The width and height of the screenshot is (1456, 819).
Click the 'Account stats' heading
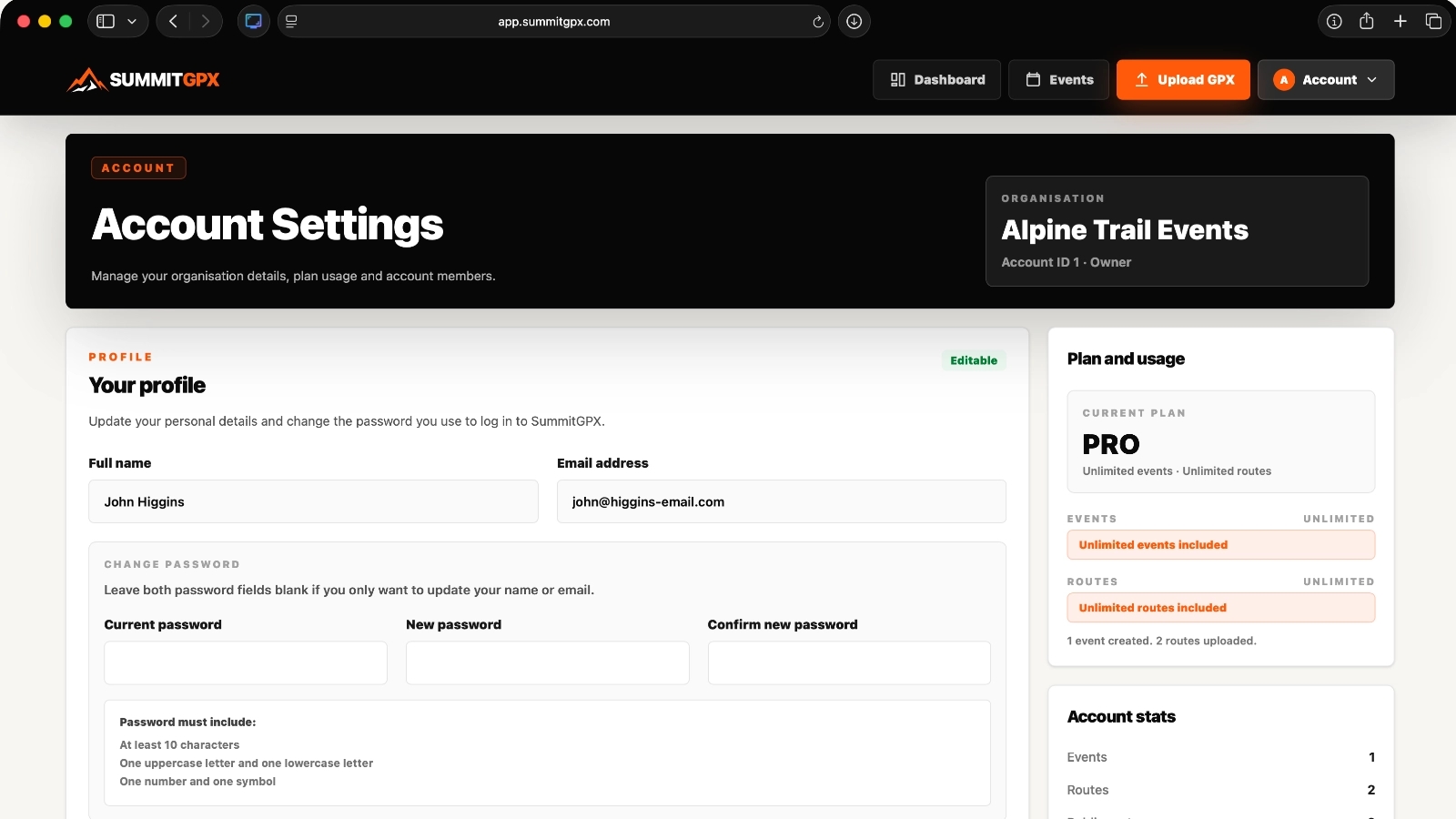(x=1121, y=716)
